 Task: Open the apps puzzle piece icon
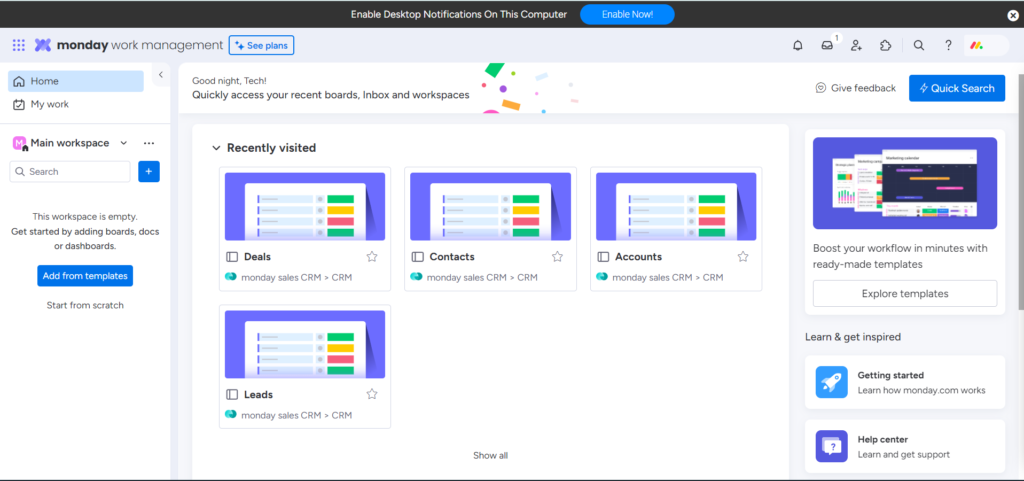click(885, 45)
